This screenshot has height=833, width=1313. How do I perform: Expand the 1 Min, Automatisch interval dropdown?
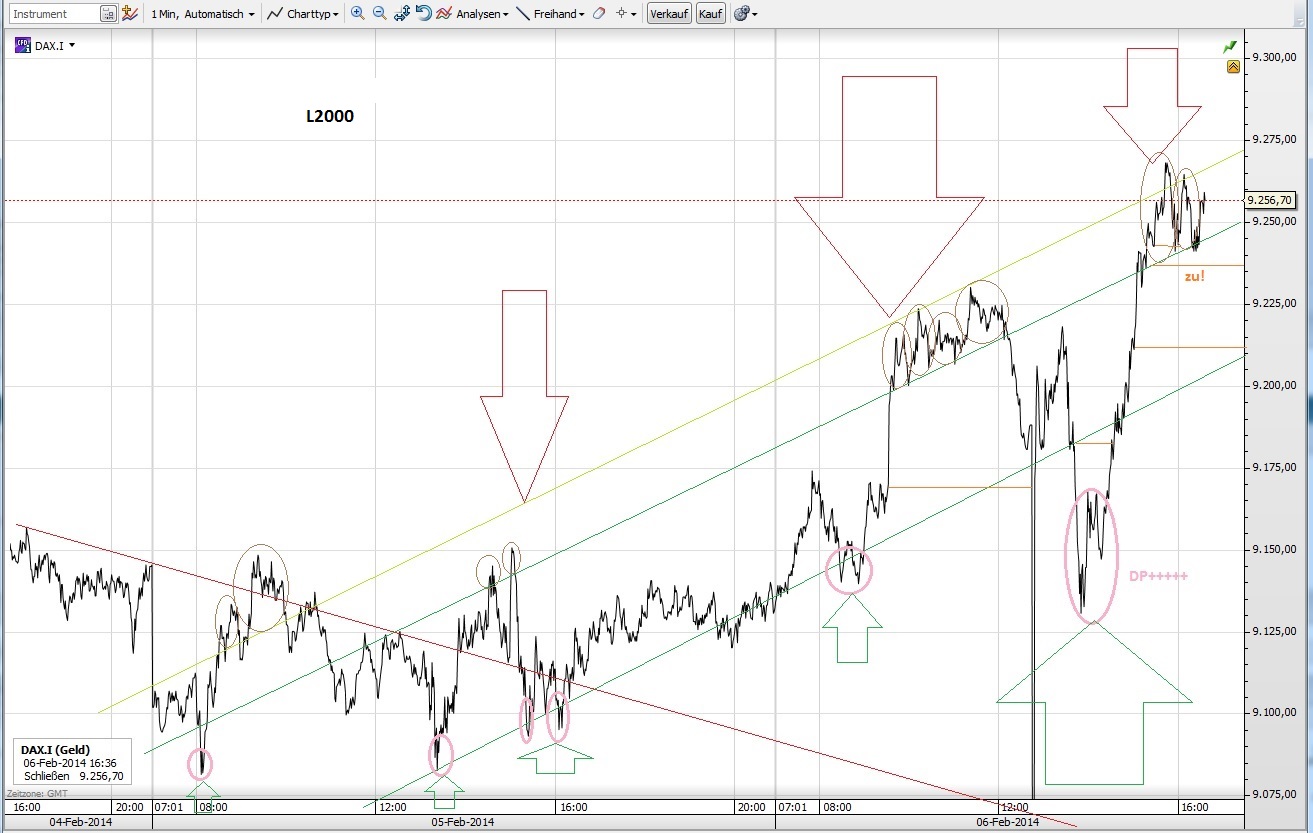(200, 13)
